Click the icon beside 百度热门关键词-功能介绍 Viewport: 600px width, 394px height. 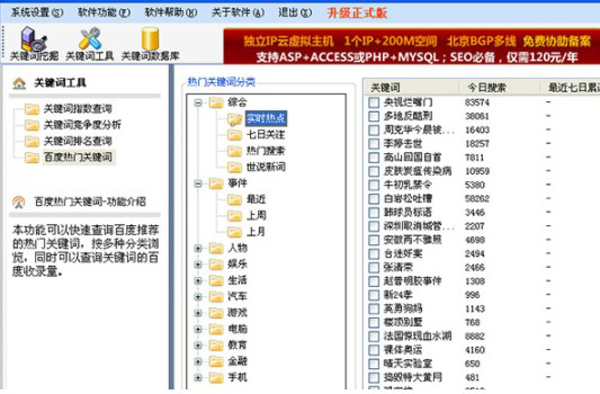tap(19, 202)
